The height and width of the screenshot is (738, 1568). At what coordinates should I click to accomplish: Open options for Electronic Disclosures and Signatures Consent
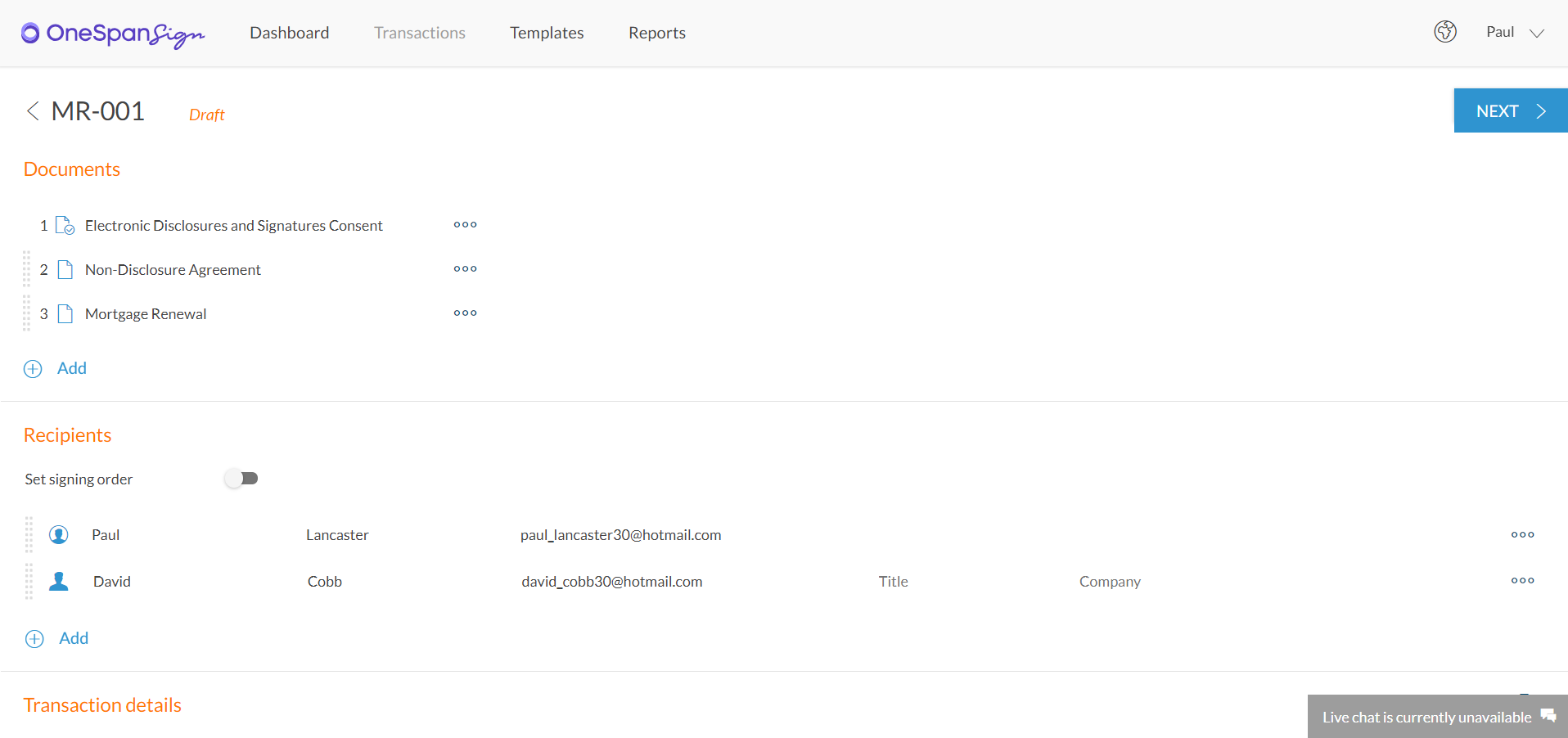[466, 225]
